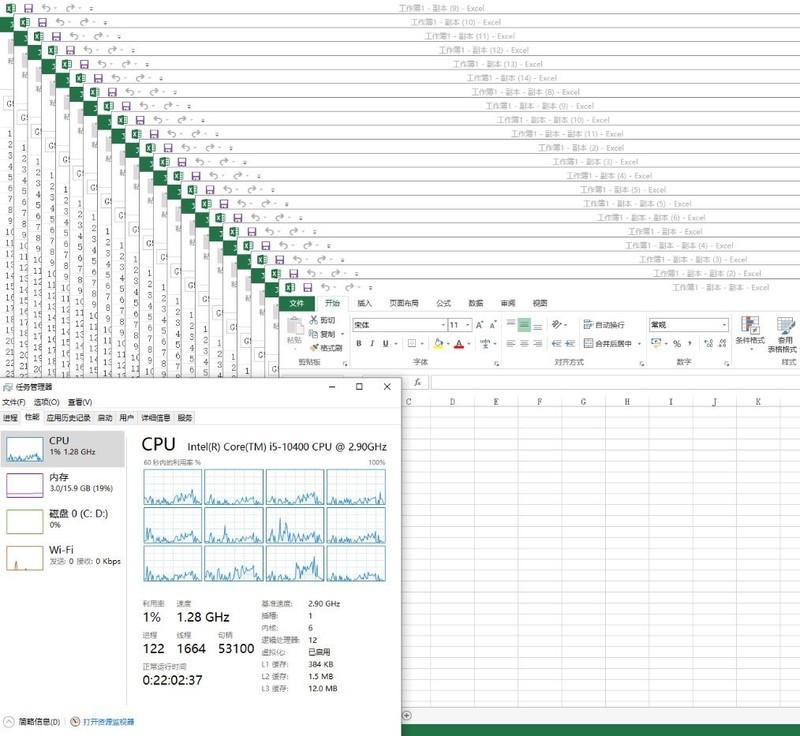Toggle 自动换行 wrap text
The height and width of the screenshot is (736, 800).
(603, 325)
